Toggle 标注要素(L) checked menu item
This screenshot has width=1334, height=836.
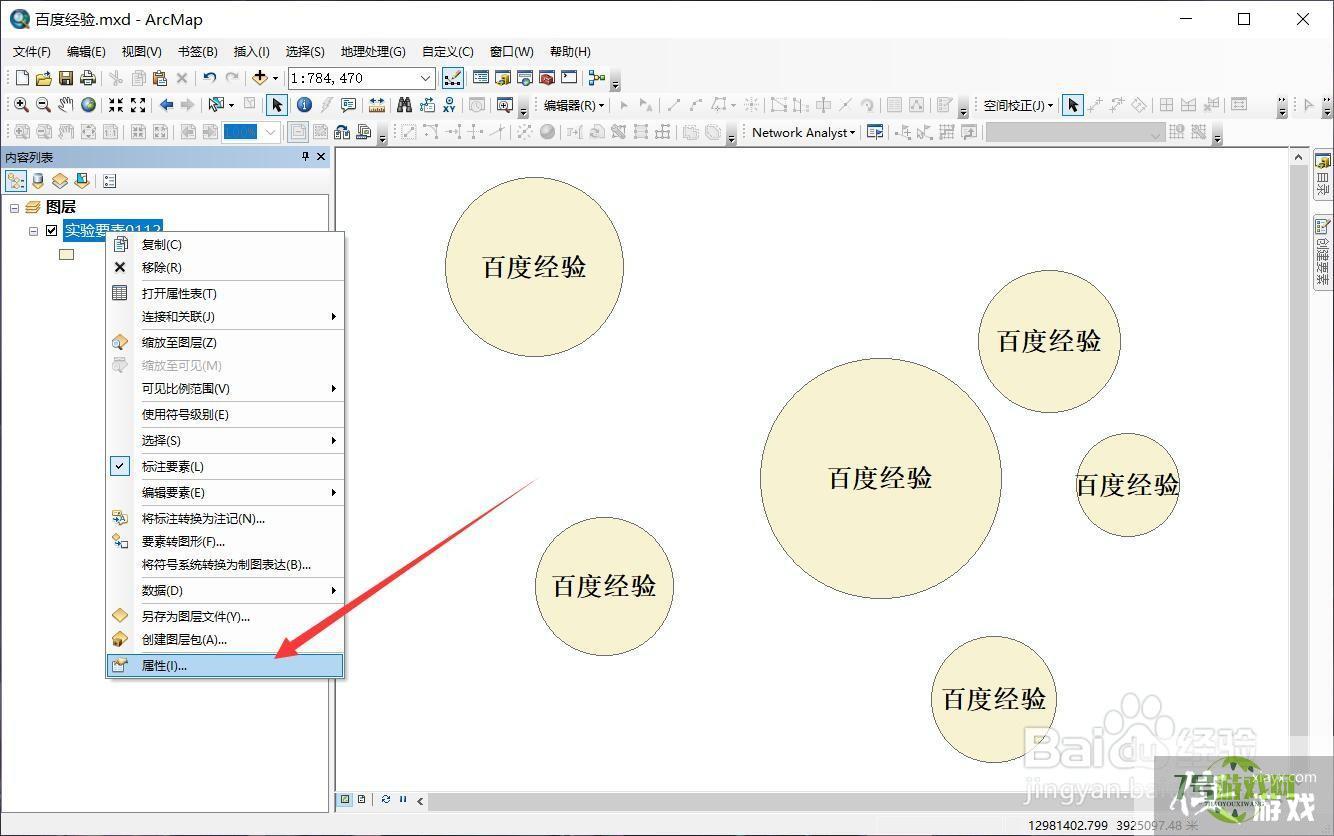[225, 466]
